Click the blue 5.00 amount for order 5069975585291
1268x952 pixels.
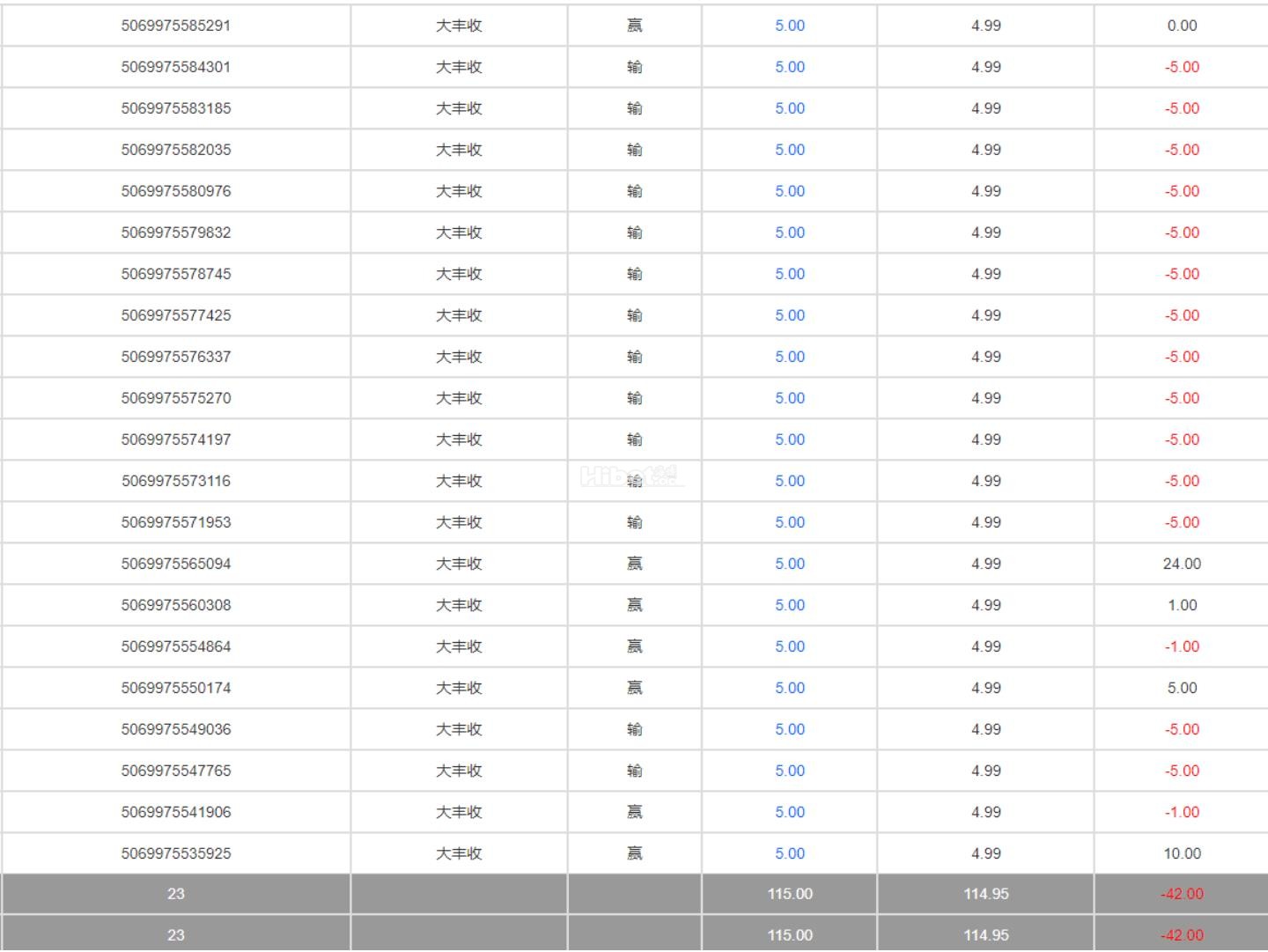click(789, 26)
